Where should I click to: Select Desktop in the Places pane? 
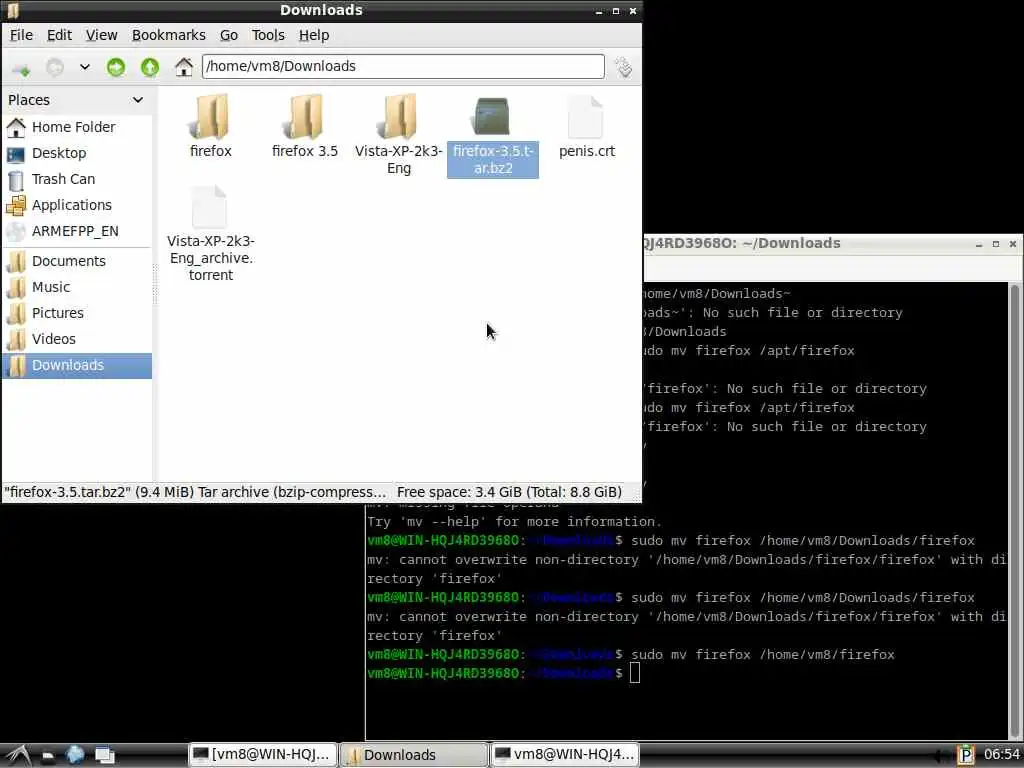[77, 153]
